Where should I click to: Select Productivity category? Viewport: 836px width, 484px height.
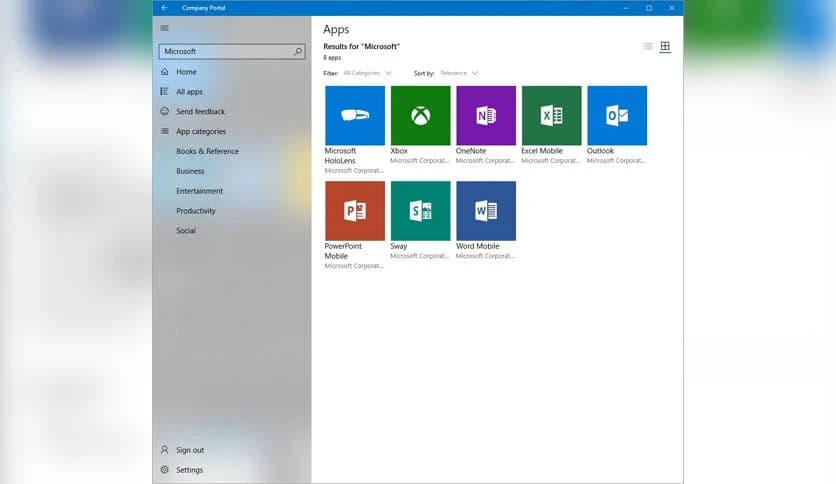(196, 211)
